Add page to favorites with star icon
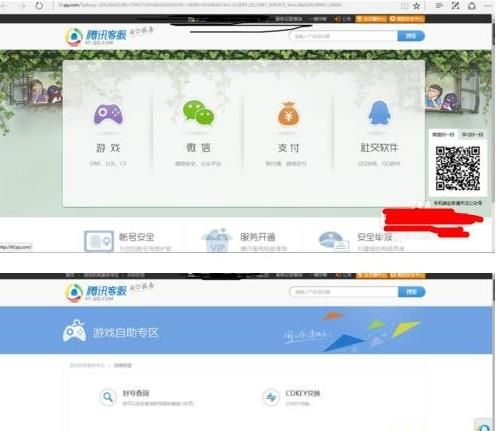This screenshot has width=497, height=431. click(x=417, y=6)
